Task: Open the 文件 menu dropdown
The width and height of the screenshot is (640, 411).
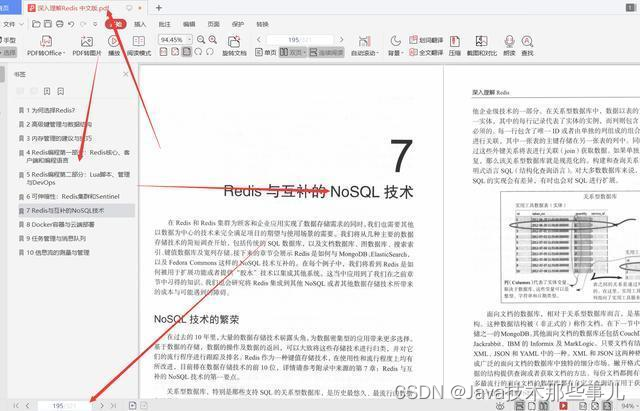Action: pos(11,24)
